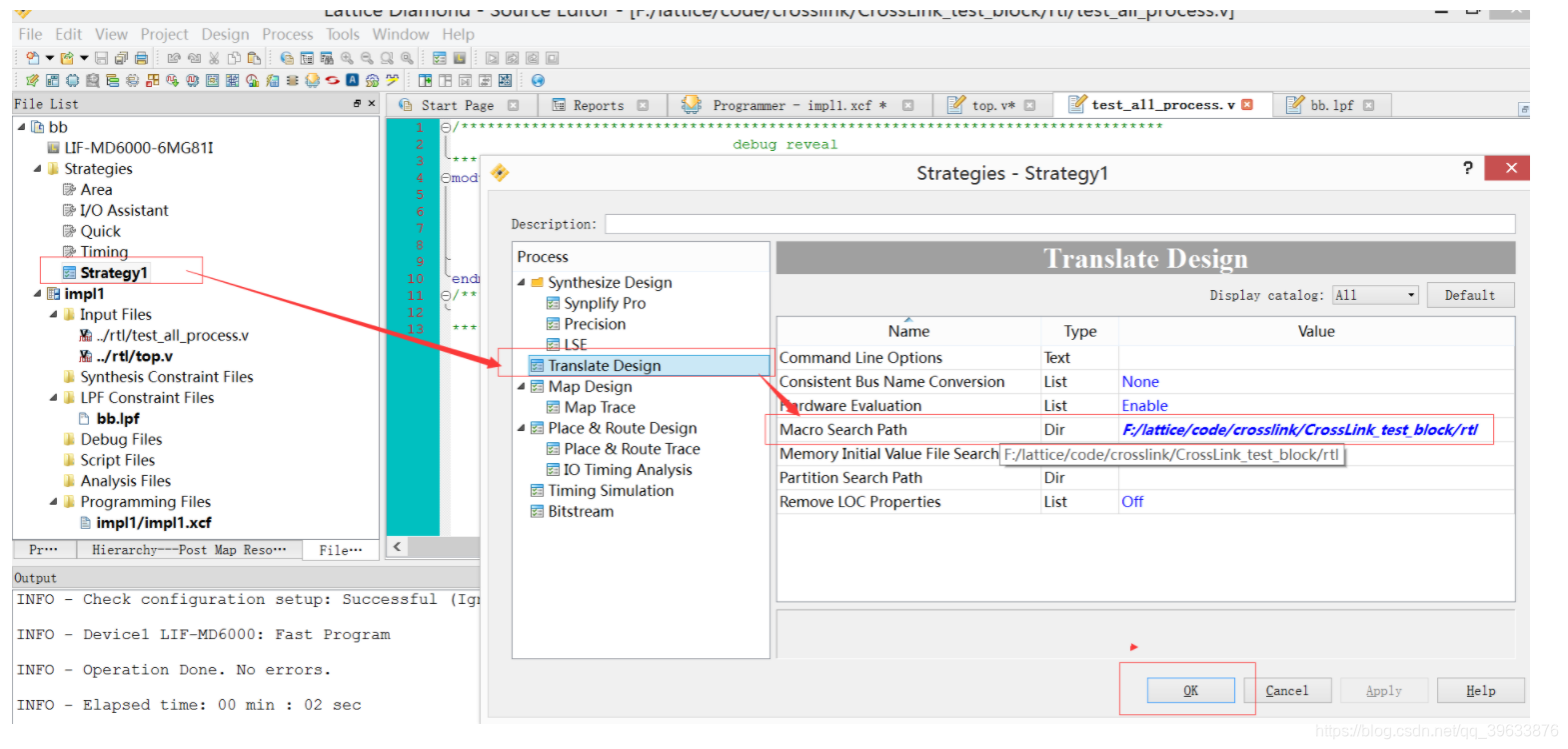Click the Redo toolbar icon
Viewport: 1568px width, 749px height.
(194, 58)
